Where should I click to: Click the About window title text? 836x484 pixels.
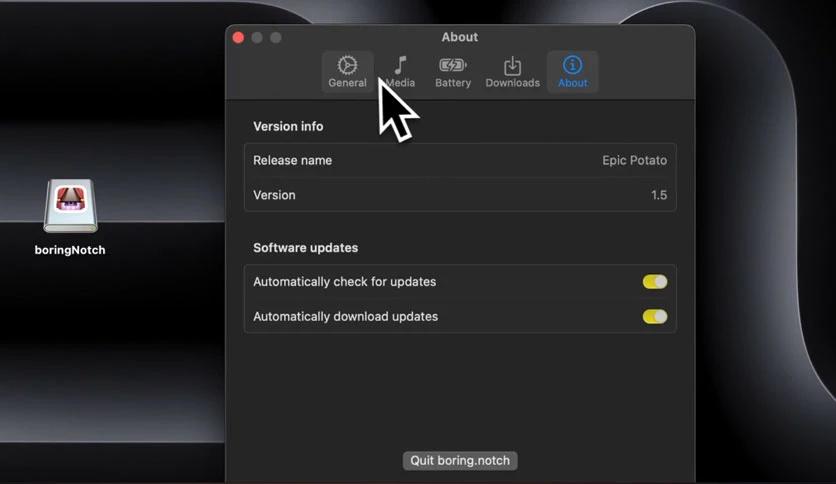point(460,37)
